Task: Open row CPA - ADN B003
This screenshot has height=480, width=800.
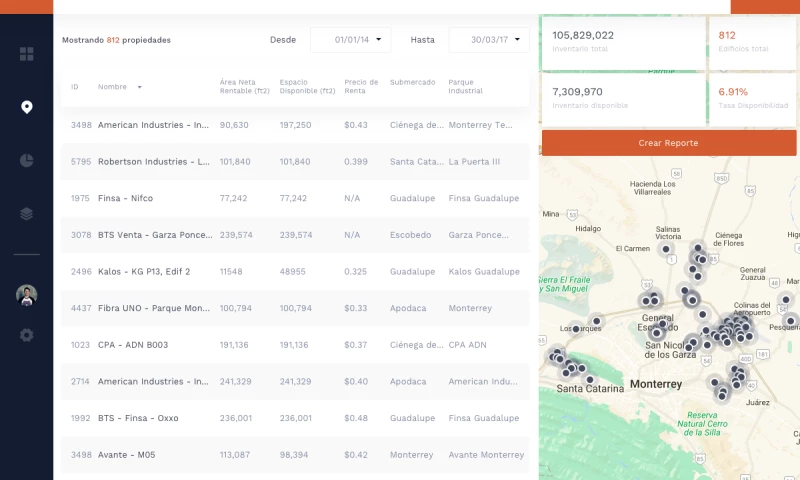Action: tap(295, 345)
